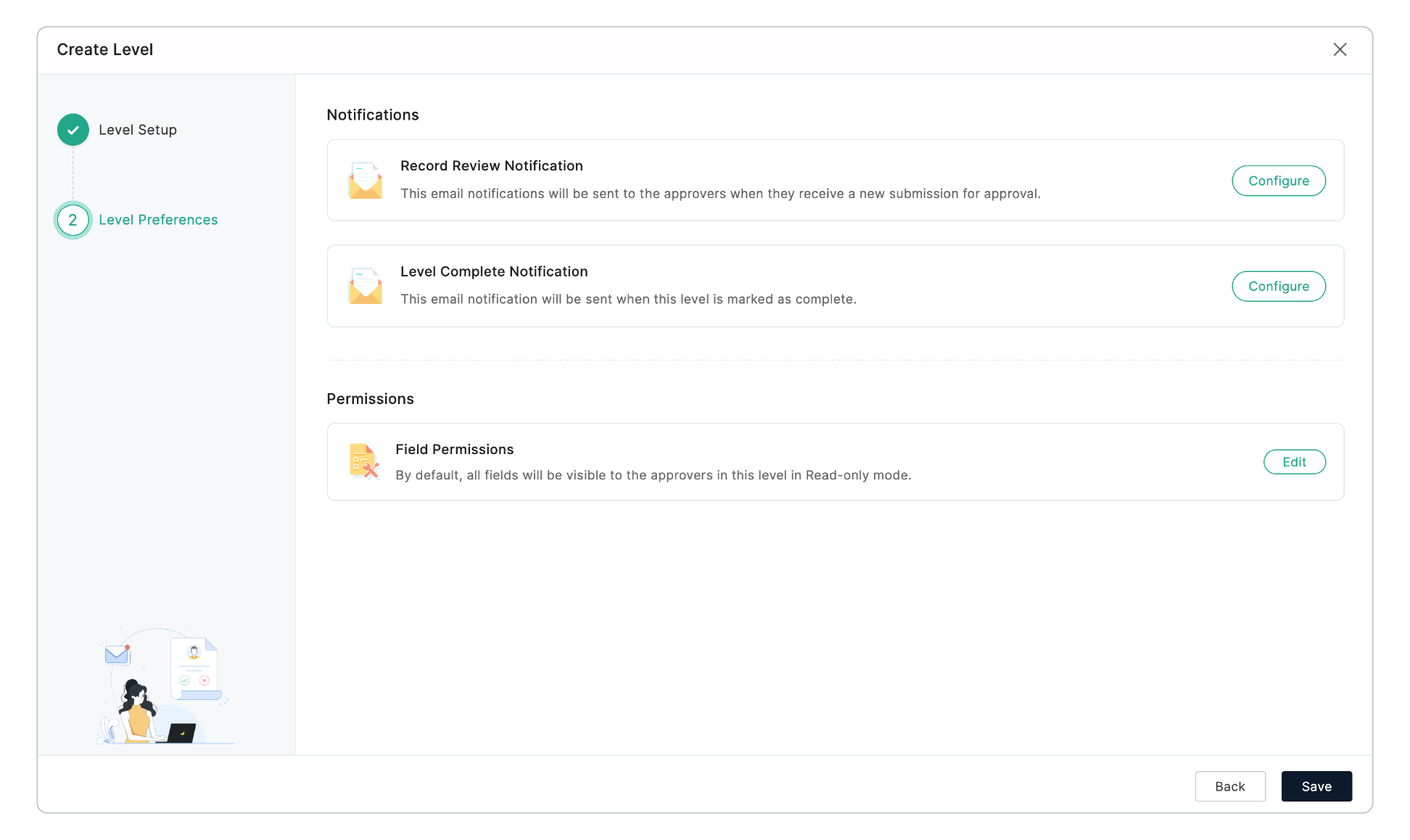
Task: Configure the Level Complete Notification
Action: click(x=1278, y=286)
